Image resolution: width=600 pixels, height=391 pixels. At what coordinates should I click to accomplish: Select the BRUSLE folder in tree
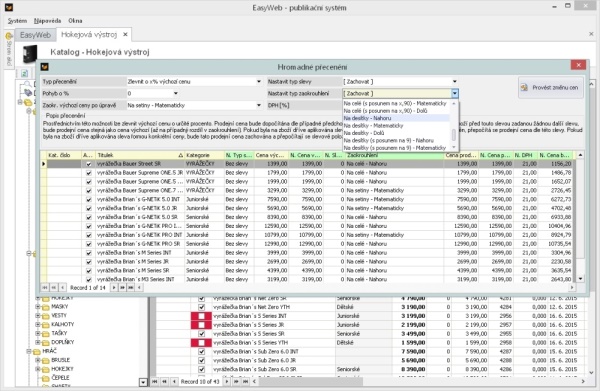pos(56,360)
